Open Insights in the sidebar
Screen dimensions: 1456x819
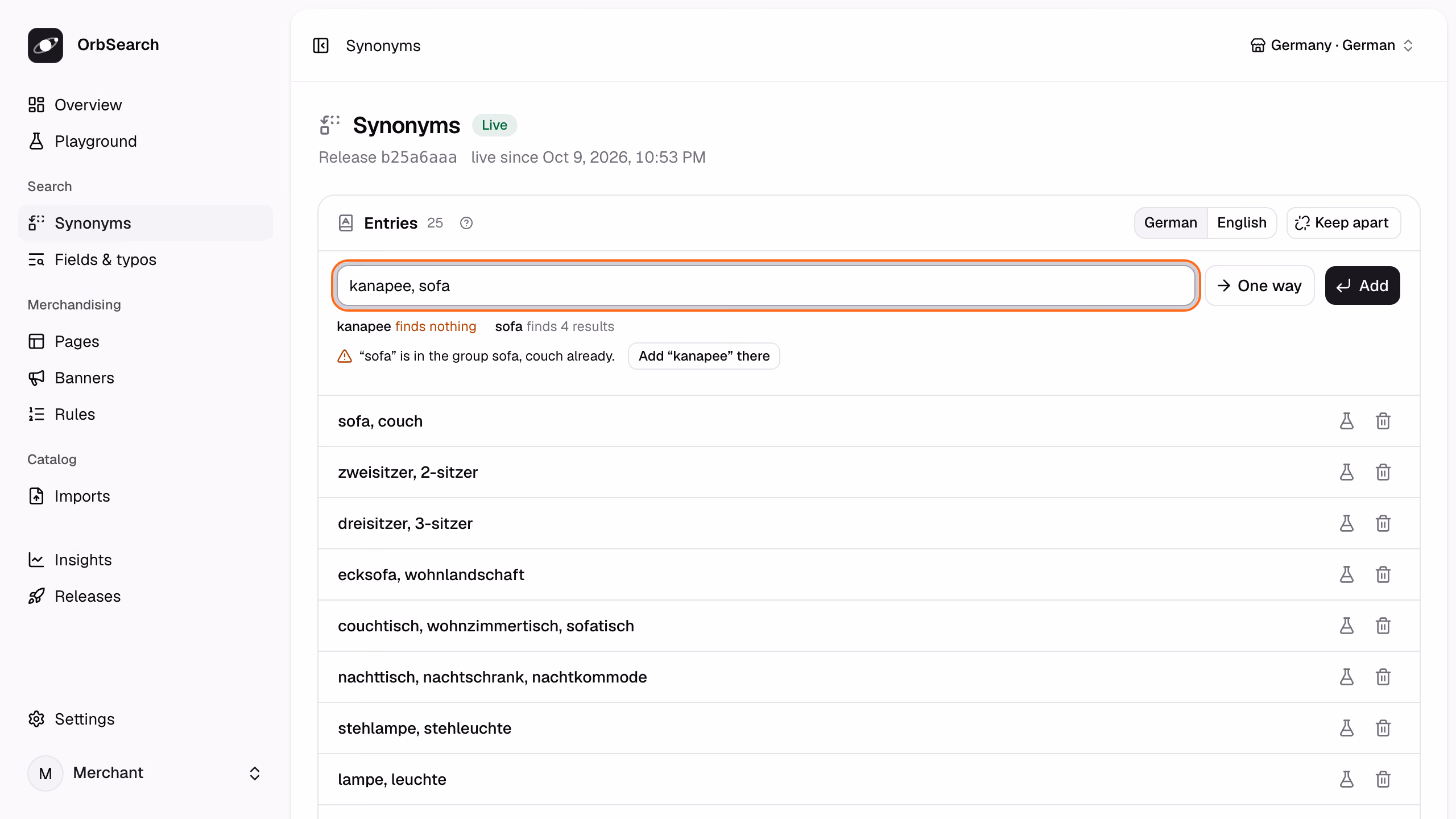point(146,560)
